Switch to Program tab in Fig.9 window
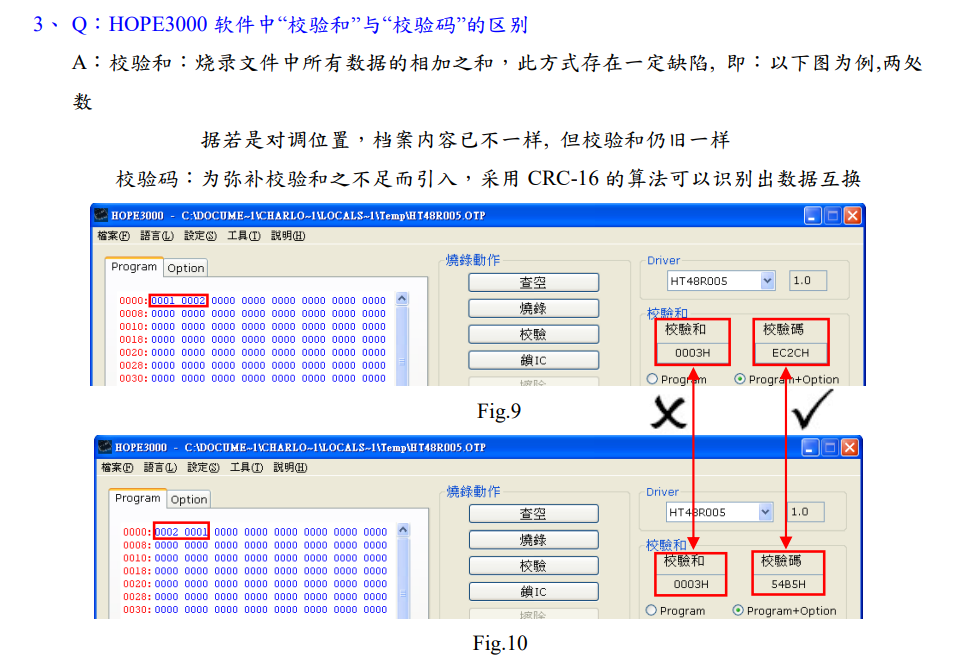Viewport: 978px width, 666px height. tap(134, 267)
